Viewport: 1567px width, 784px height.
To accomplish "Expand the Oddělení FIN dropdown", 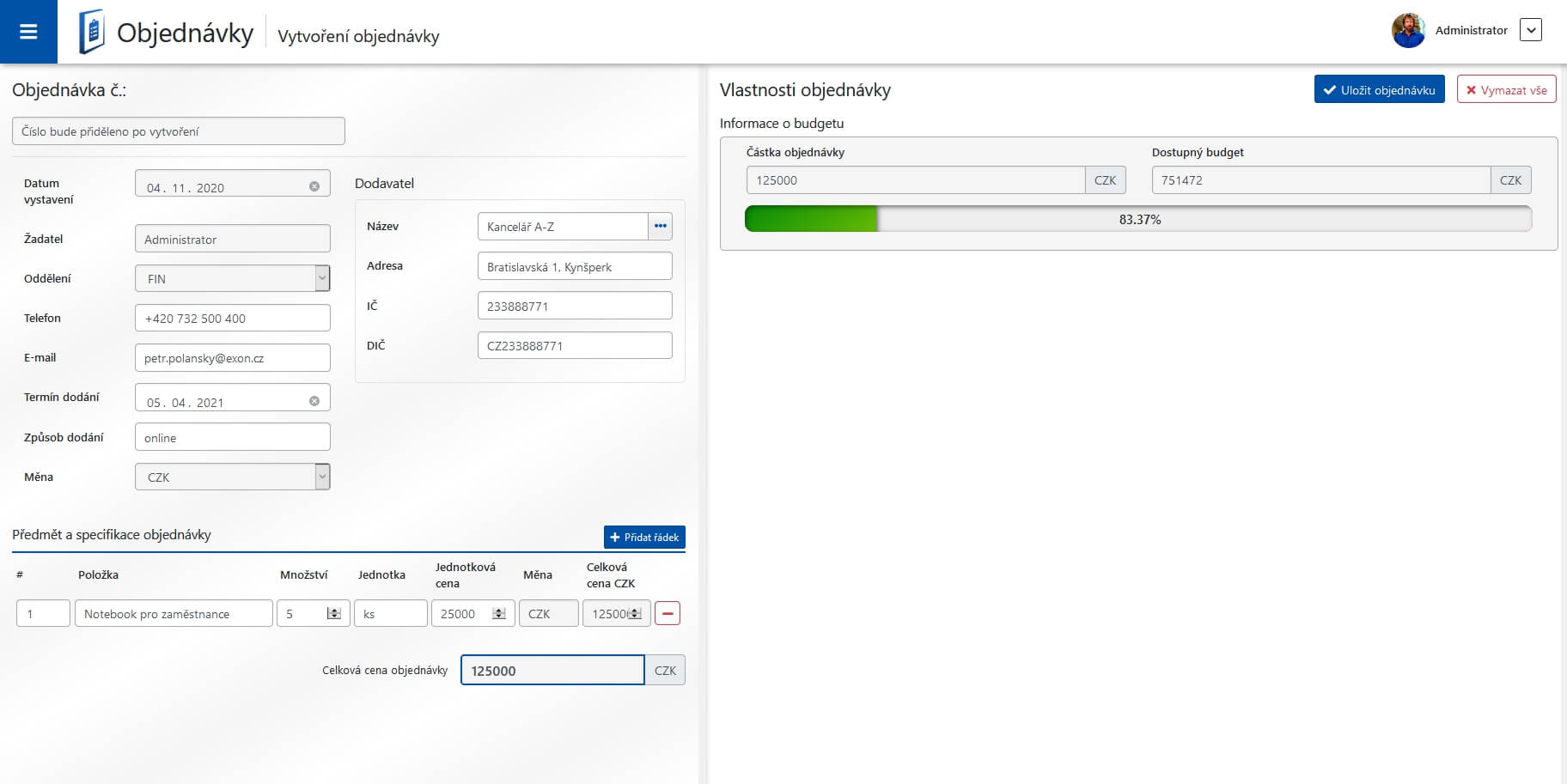I will click(x=322, y=278).
